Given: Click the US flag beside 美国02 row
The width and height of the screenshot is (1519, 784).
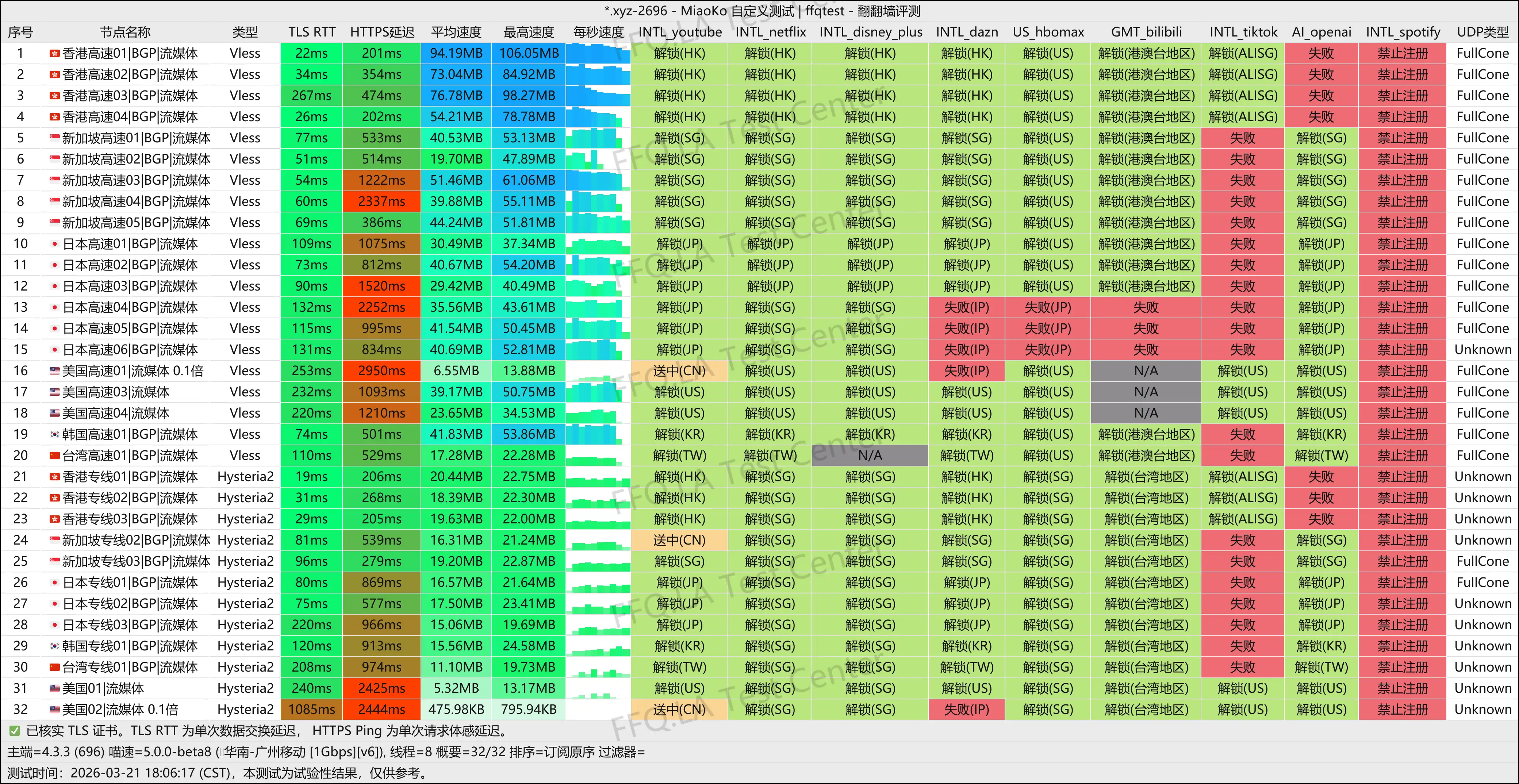Looking at the screenshot, I should coord(54,710).
